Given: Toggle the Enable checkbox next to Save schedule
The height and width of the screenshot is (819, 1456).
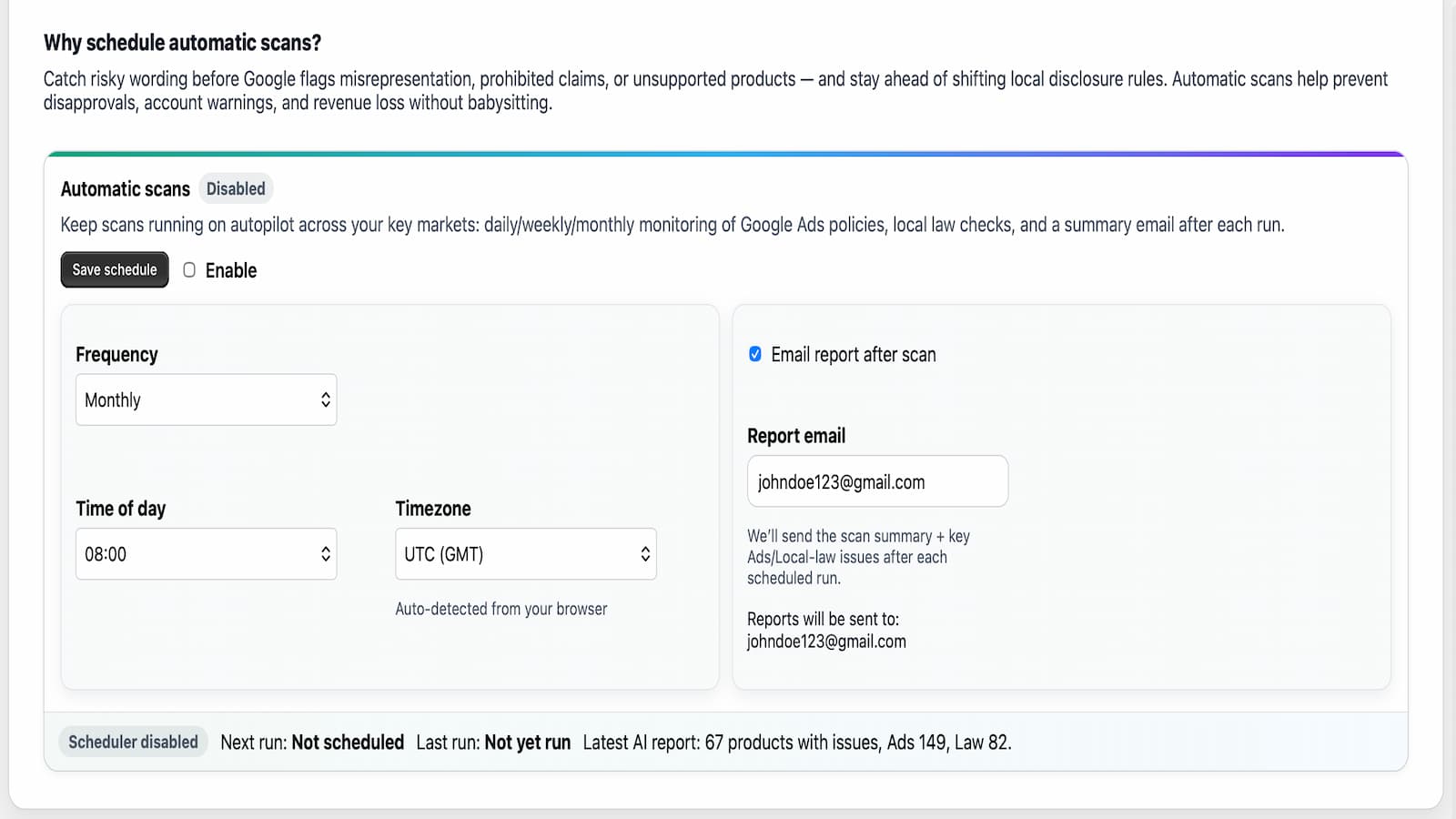Looking at the screenshot, I should (x=189, y=269).
